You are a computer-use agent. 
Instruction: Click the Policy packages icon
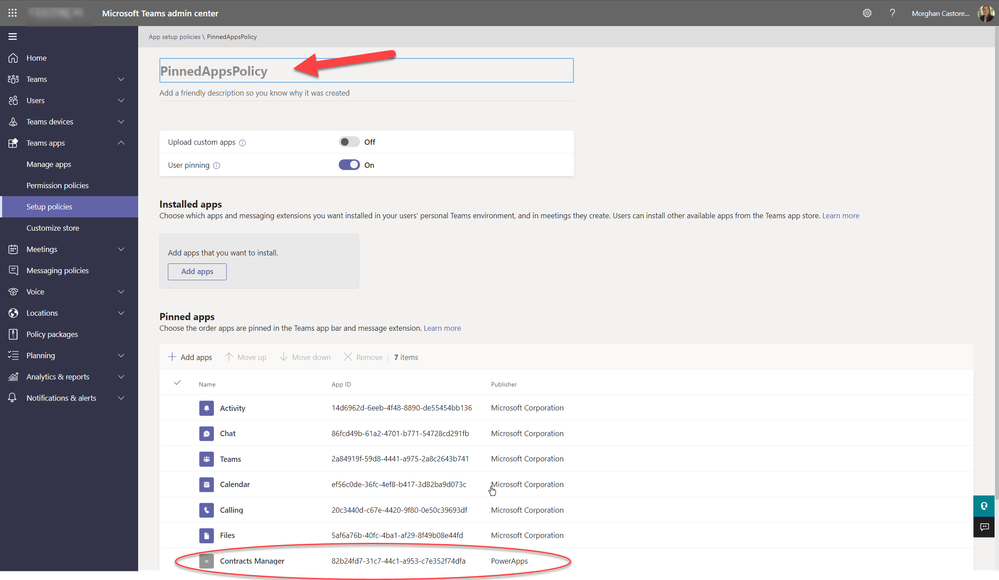(13, 334)
